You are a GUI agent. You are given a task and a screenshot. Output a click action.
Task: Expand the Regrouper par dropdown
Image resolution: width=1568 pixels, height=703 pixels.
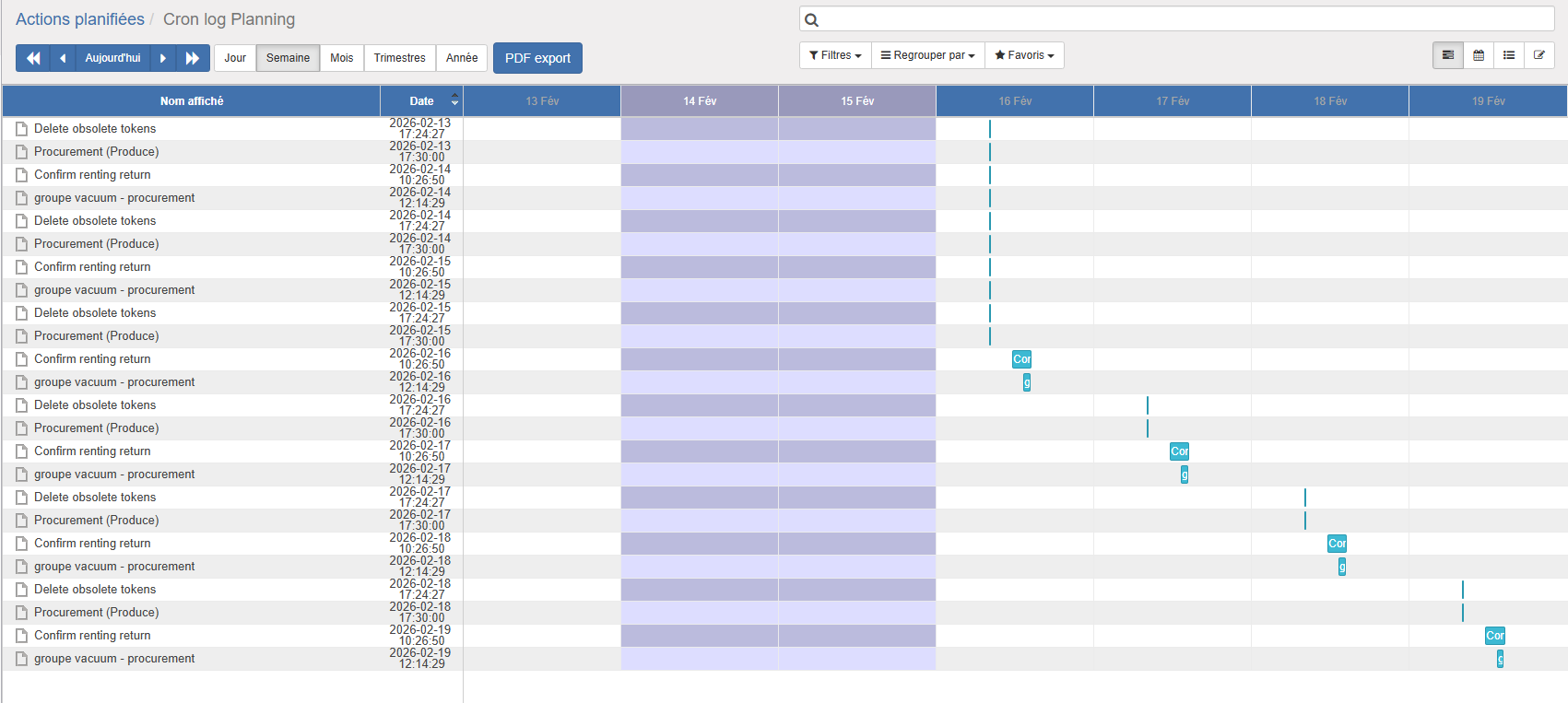[927, 55]
